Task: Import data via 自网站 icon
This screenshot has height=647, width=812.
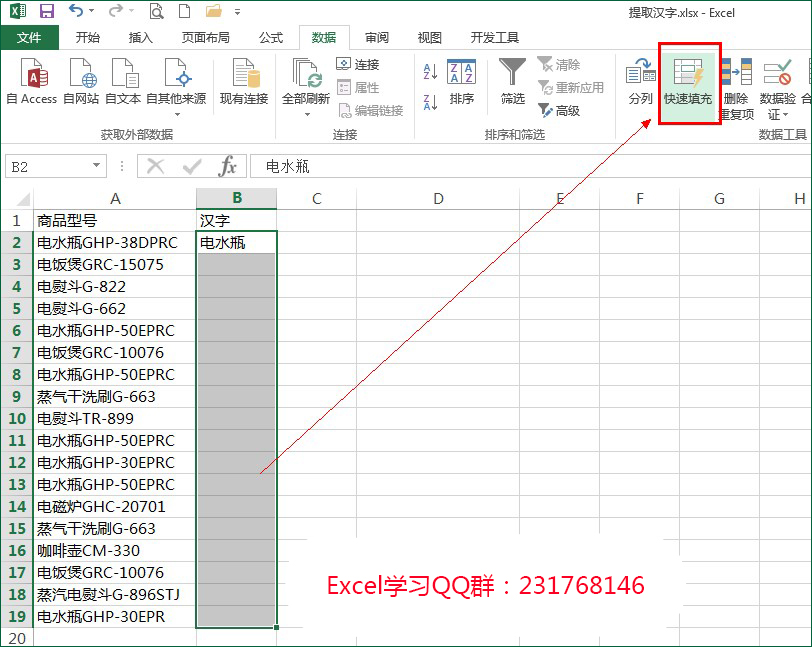Action: [81, 81]
